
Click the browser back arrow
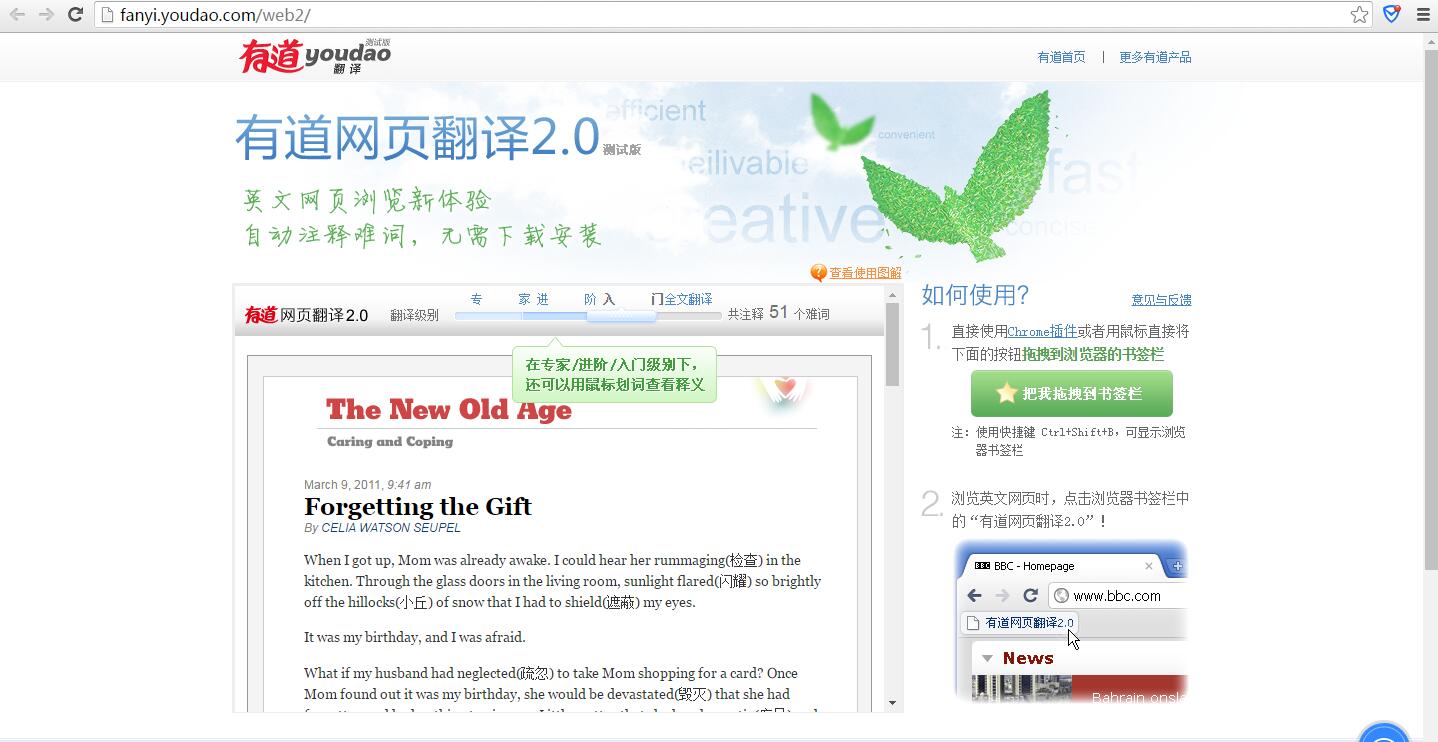tap(17, 14)
